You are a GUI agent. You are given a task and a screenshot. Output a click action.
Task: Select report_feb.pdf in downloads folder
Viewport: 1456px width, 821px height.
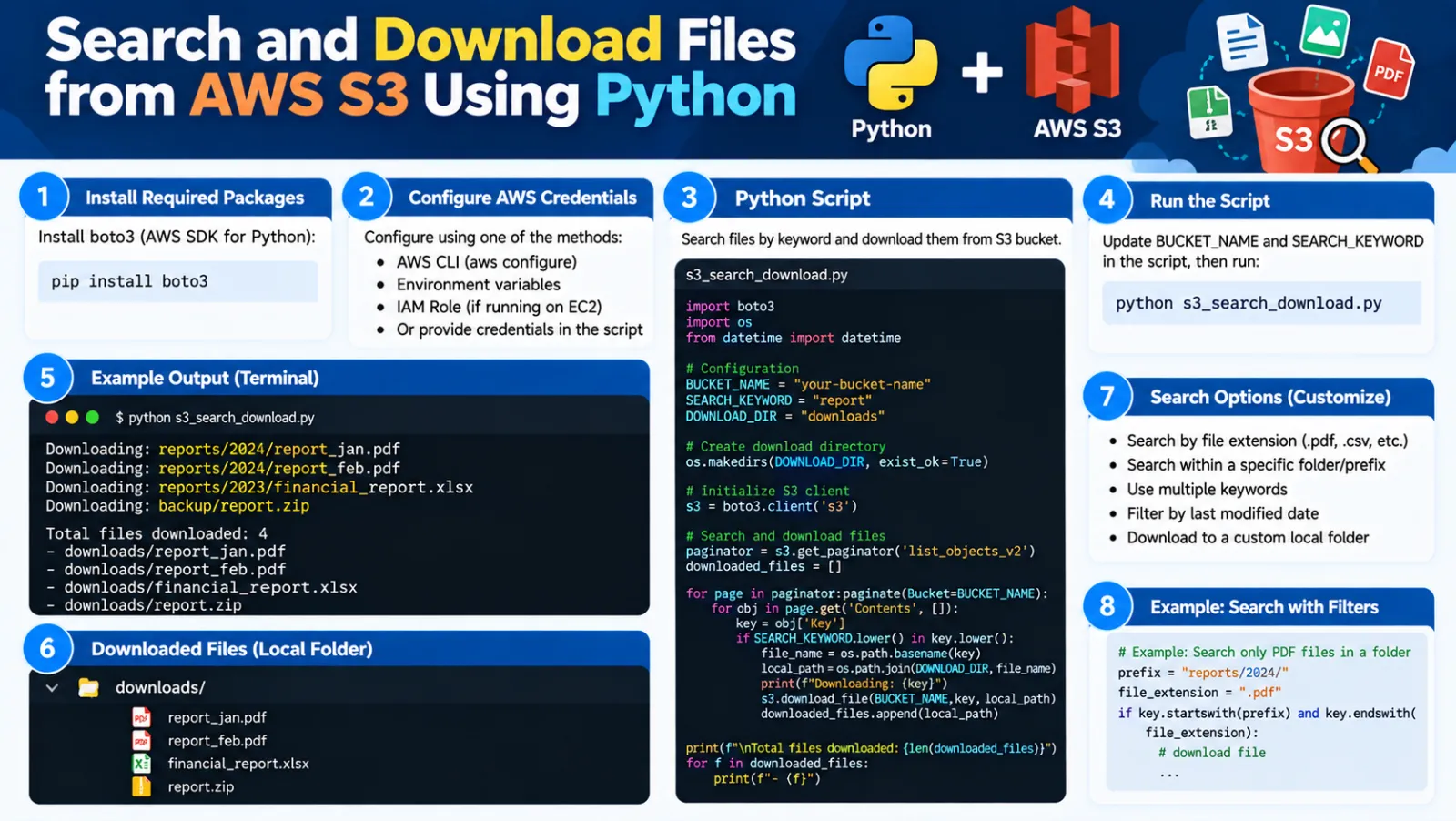pyautogui.click(x=217, y=741)
